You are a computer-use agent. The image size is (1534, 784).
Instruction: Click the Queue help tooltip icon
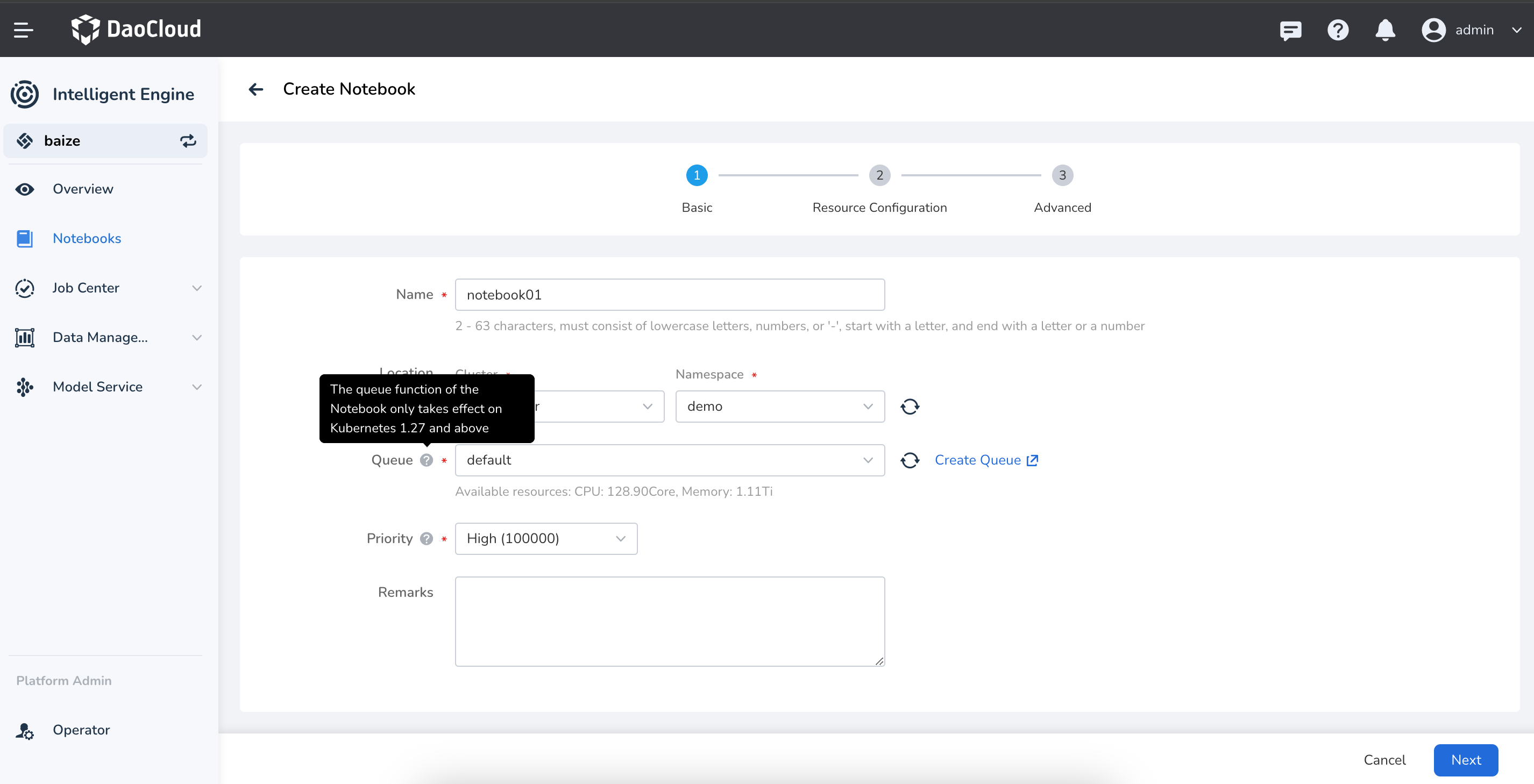click(x=427, y=460)
